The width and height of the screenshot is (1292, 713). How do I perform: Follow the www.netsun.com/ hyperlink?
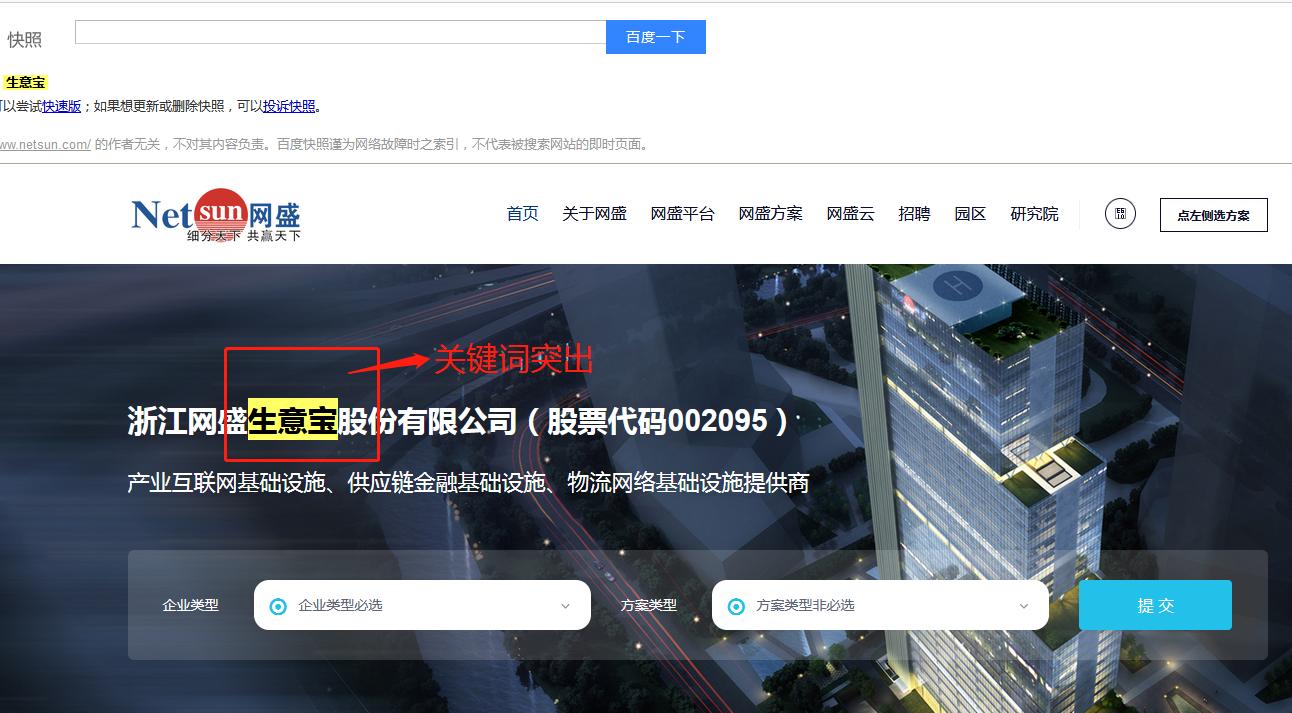[44, 143]
